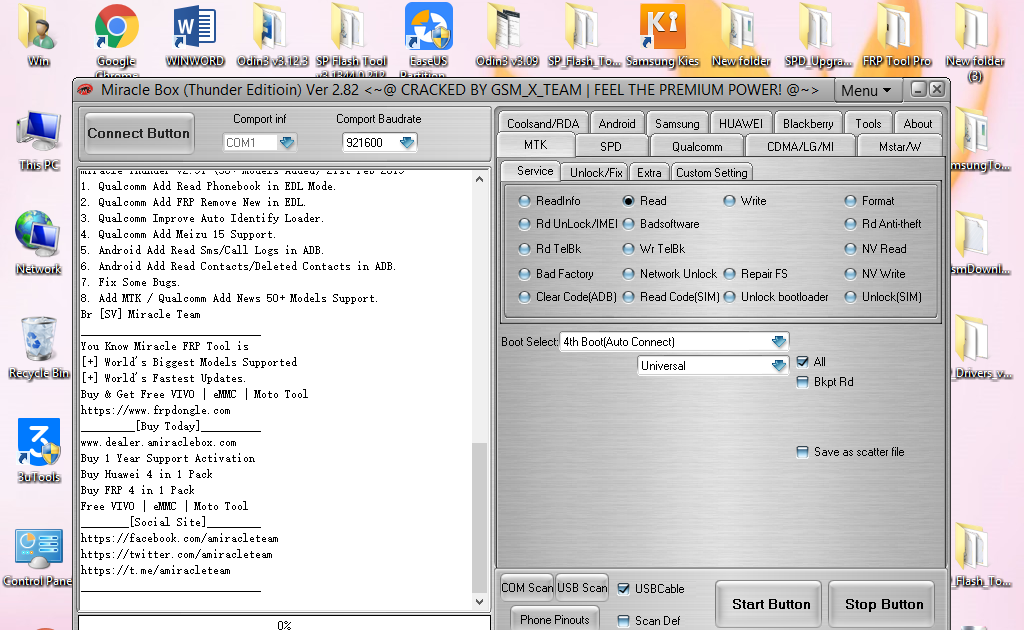The height and width of the screenshot is (630, 1024).
Task: Open the Win user folder icon
Action: coord(38,36)
